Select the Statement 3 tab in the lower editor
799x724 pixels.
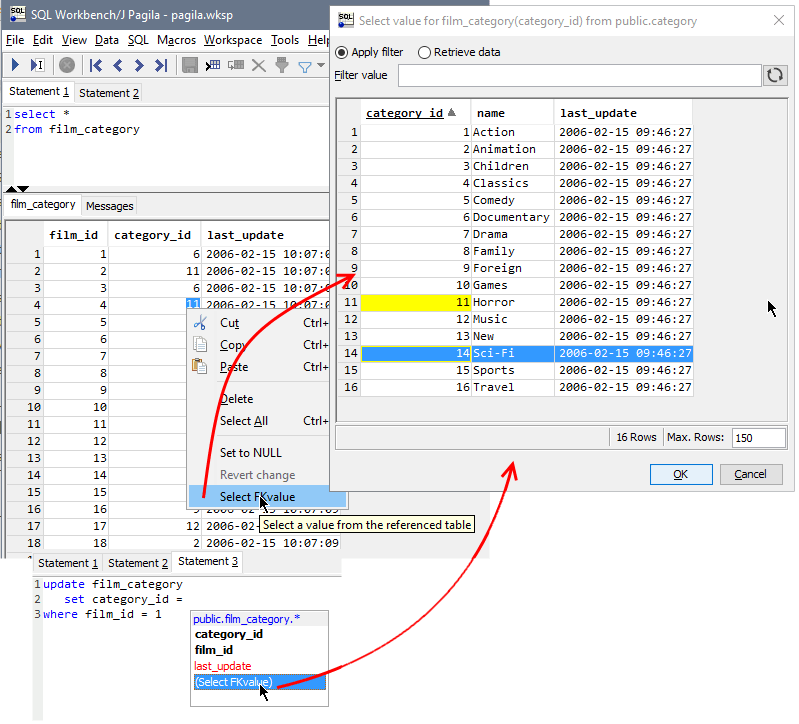tap(208, 561)
